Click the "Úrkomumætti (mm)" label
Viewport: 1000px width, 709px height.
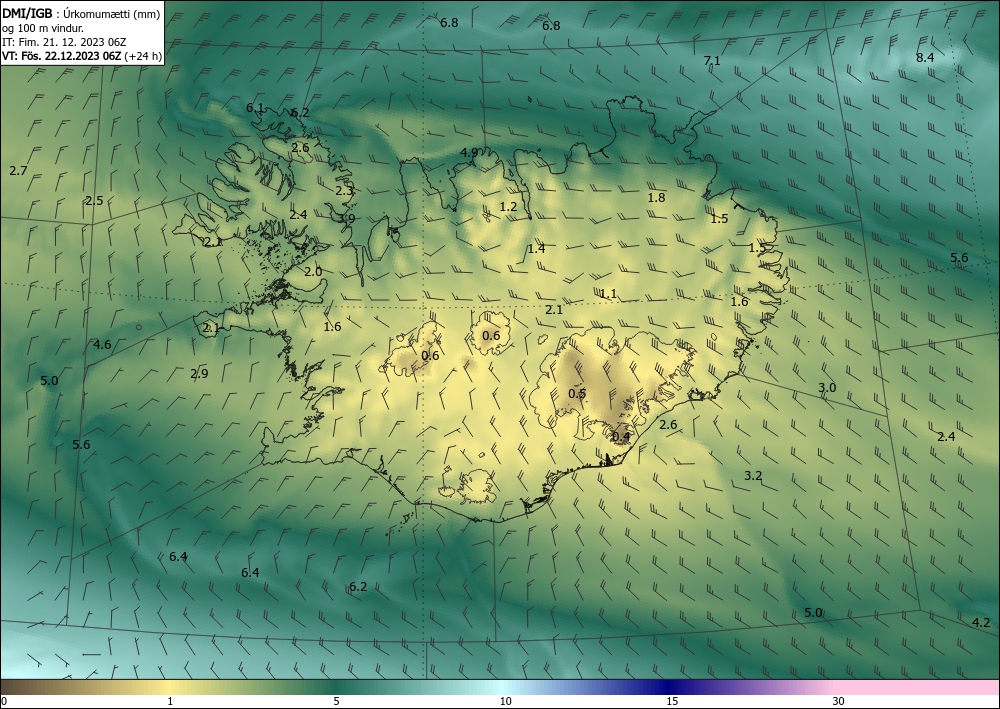112,14
